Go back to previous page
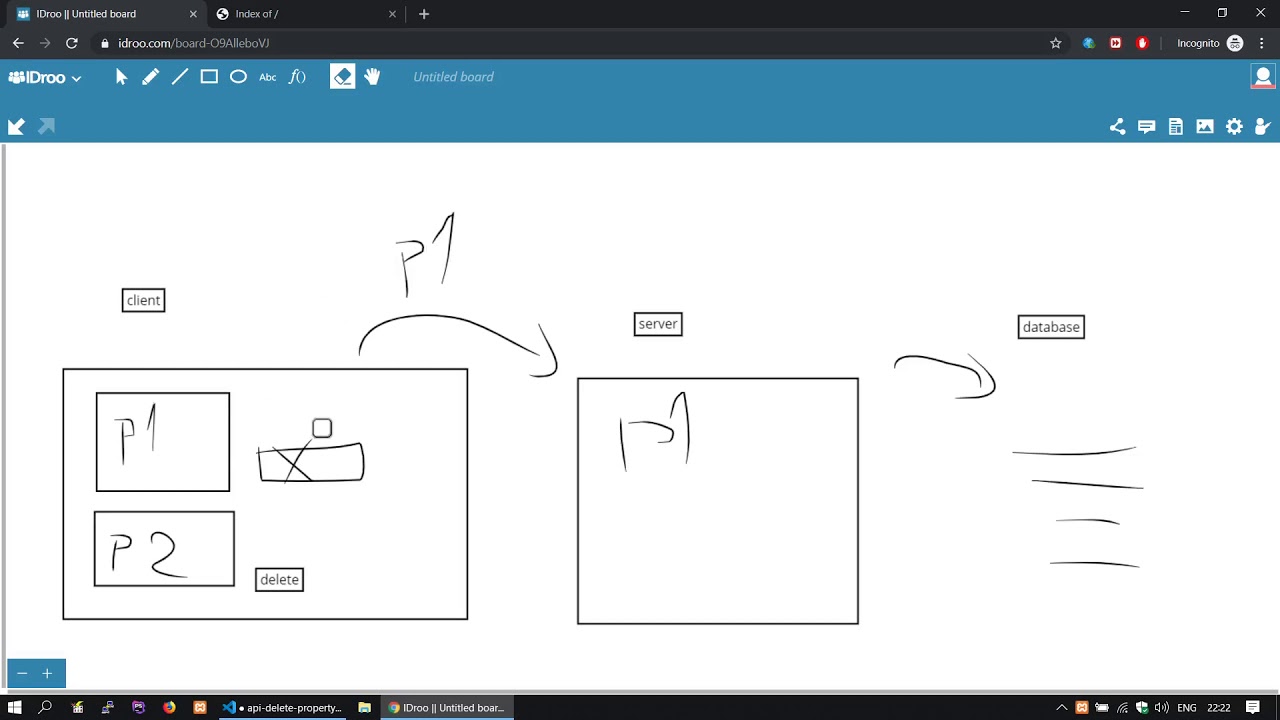This screenshot has width=1280, height=720. pos(18,43)
